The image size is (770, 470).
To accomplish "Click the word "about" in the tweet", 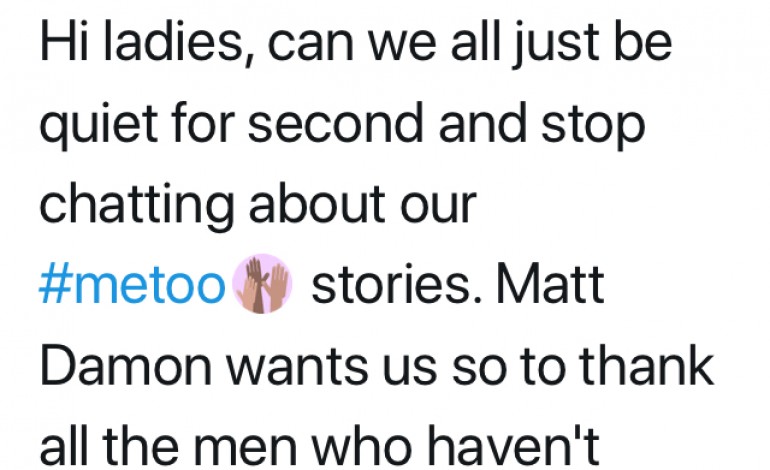I will 317,203.
